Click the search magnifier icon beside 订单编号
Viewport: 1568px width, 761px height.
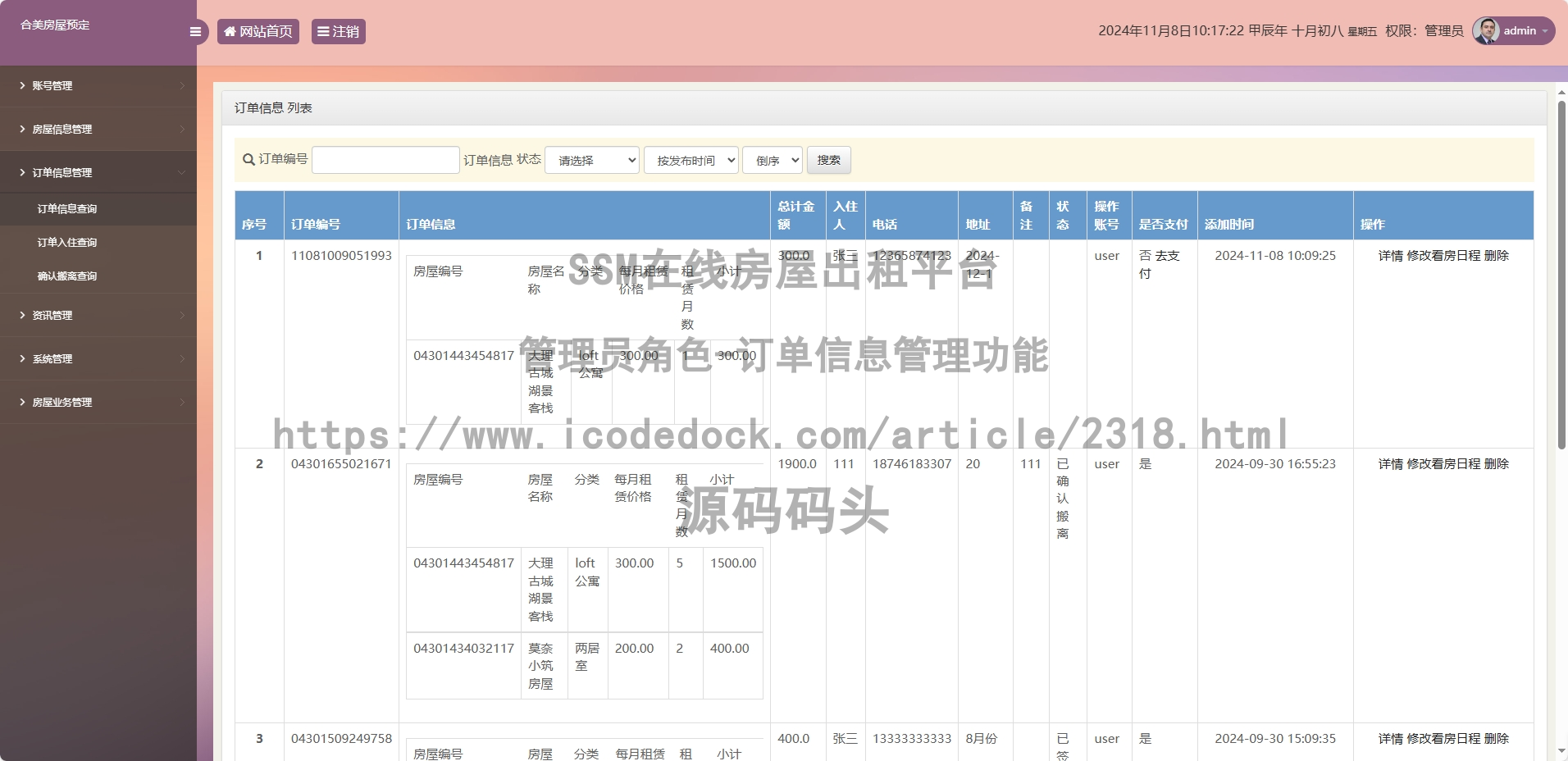pos(248,160)
